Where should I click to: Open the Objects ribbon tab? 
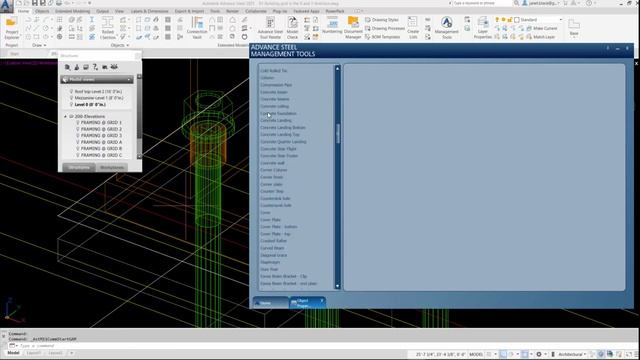(42, 11)
